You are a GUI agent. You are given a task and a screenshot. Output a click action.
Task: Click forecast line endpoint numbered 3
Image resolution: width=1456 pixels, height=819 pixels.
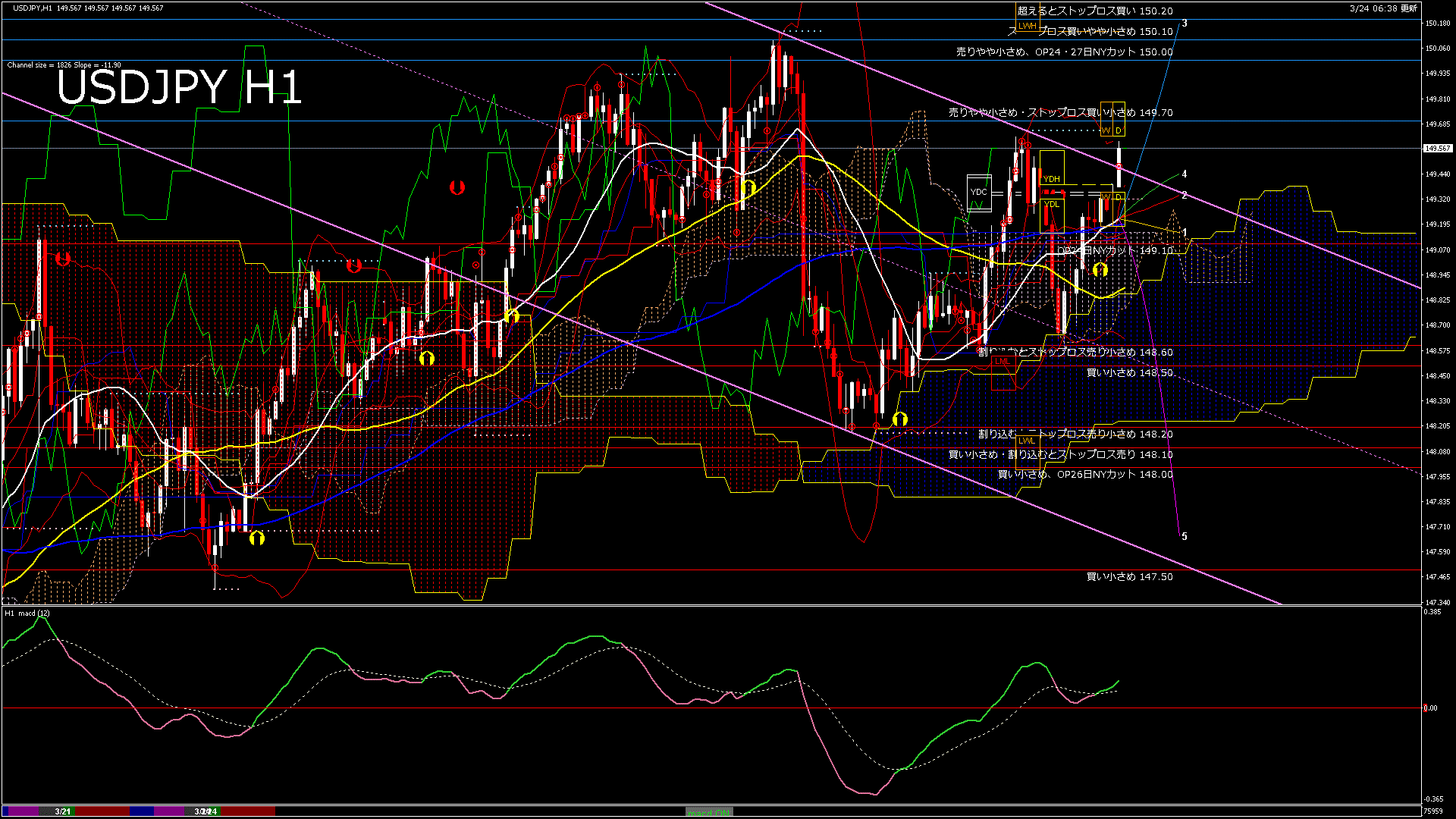tap(1185, 24)
